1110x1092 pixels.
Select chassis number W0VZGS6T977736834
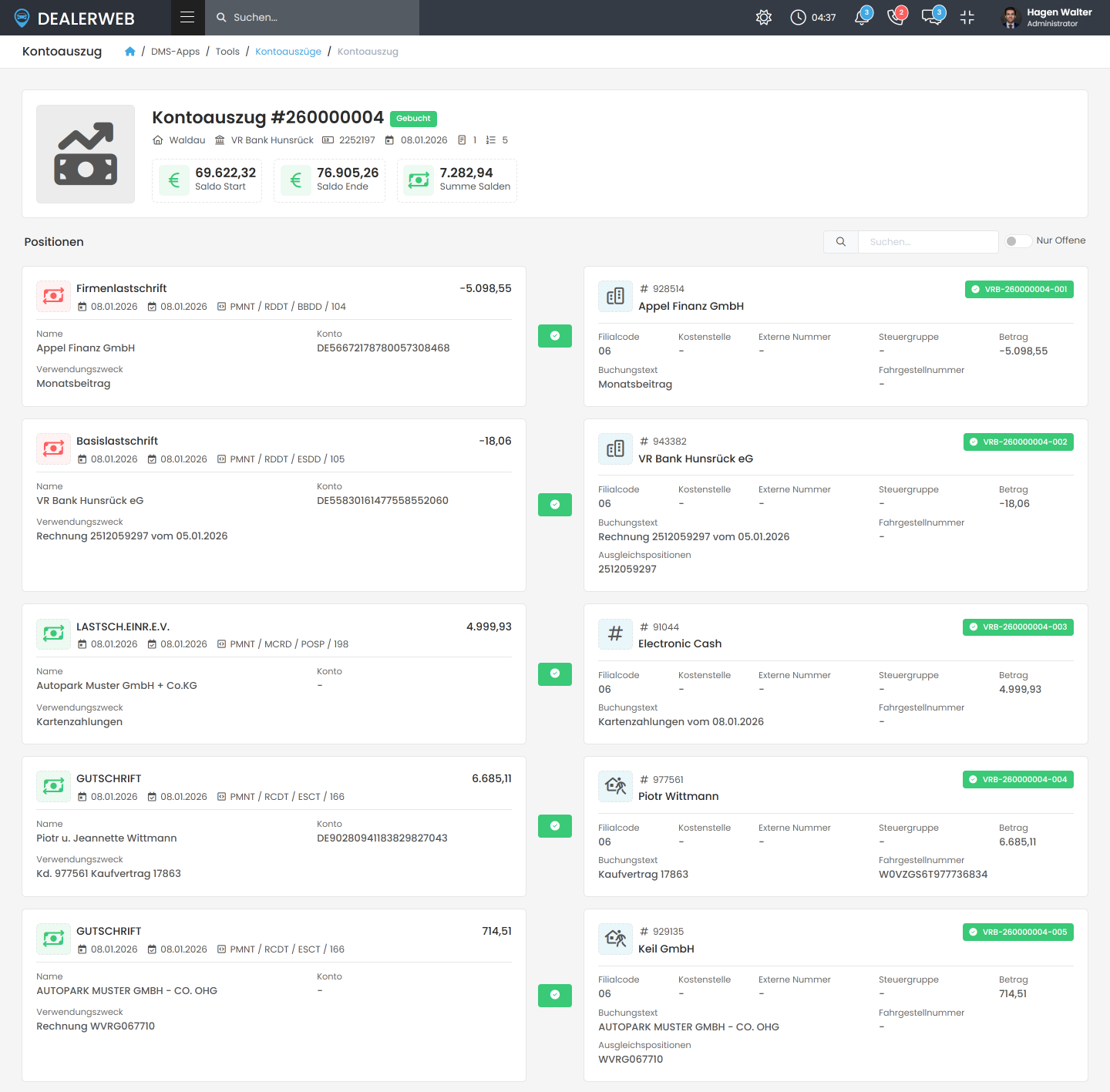pyautogui.click(x=933, y=875)
